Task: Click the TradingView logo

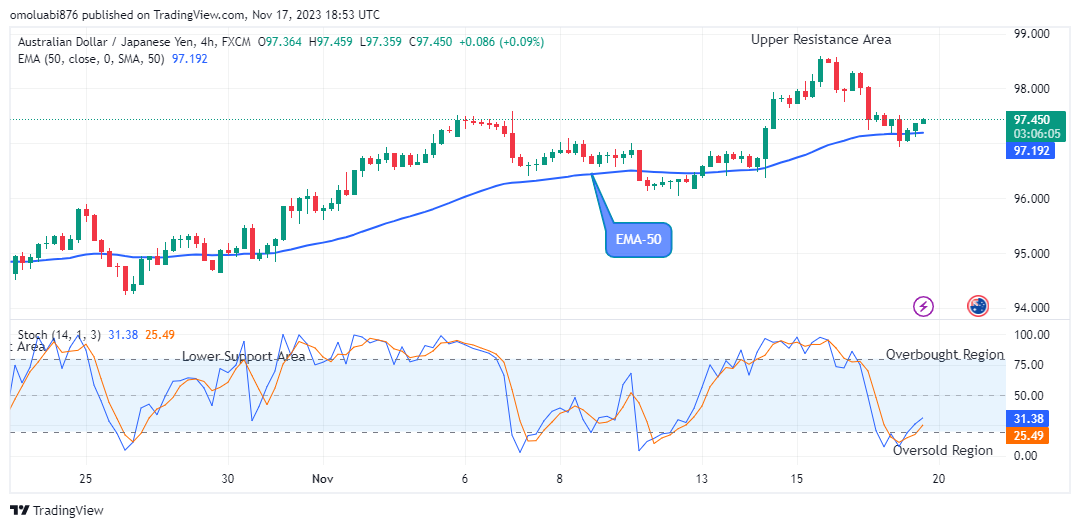Action: click(57, 510)
